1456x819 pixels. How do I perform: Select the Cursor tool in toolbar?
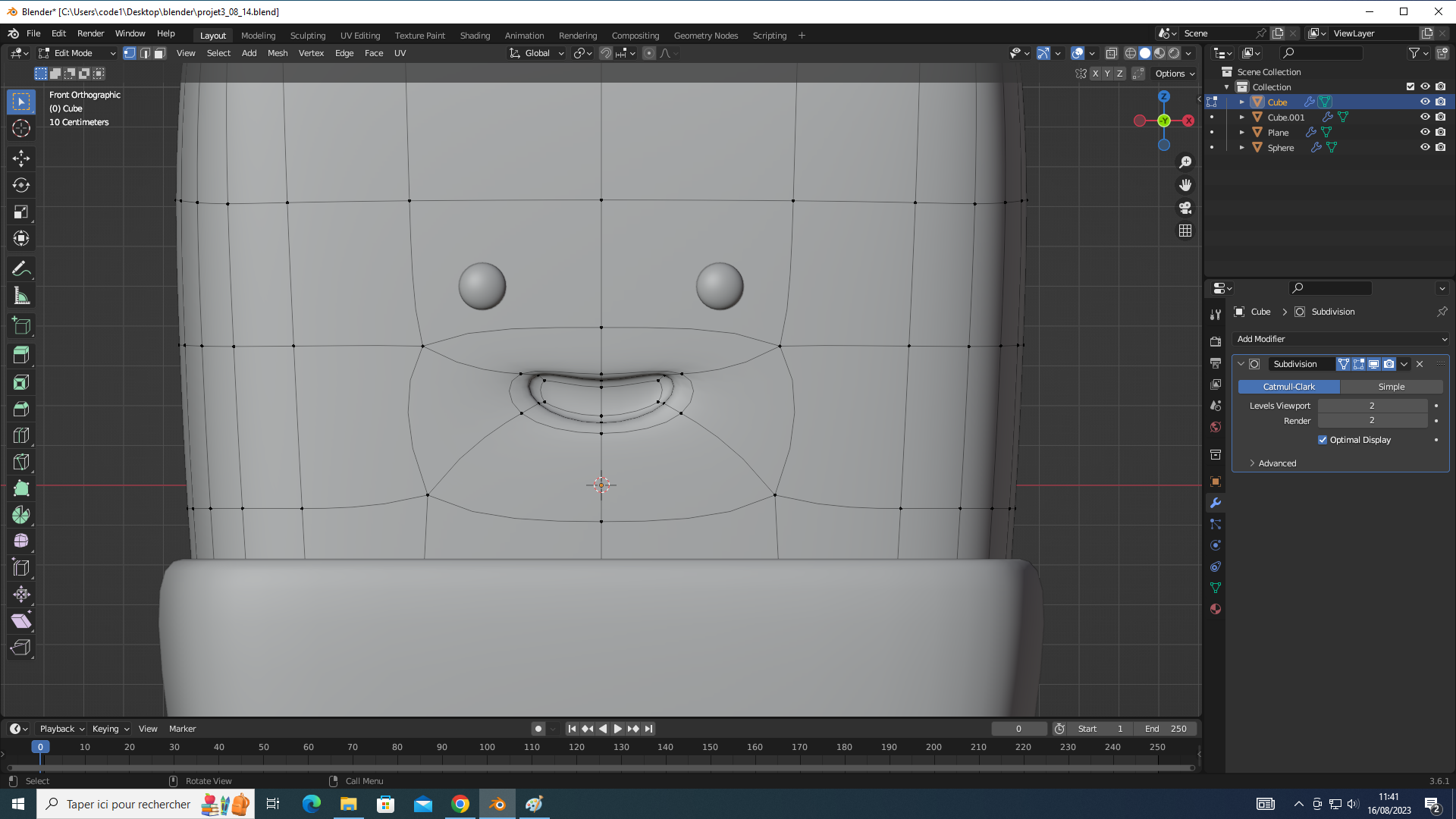point(21,128)
